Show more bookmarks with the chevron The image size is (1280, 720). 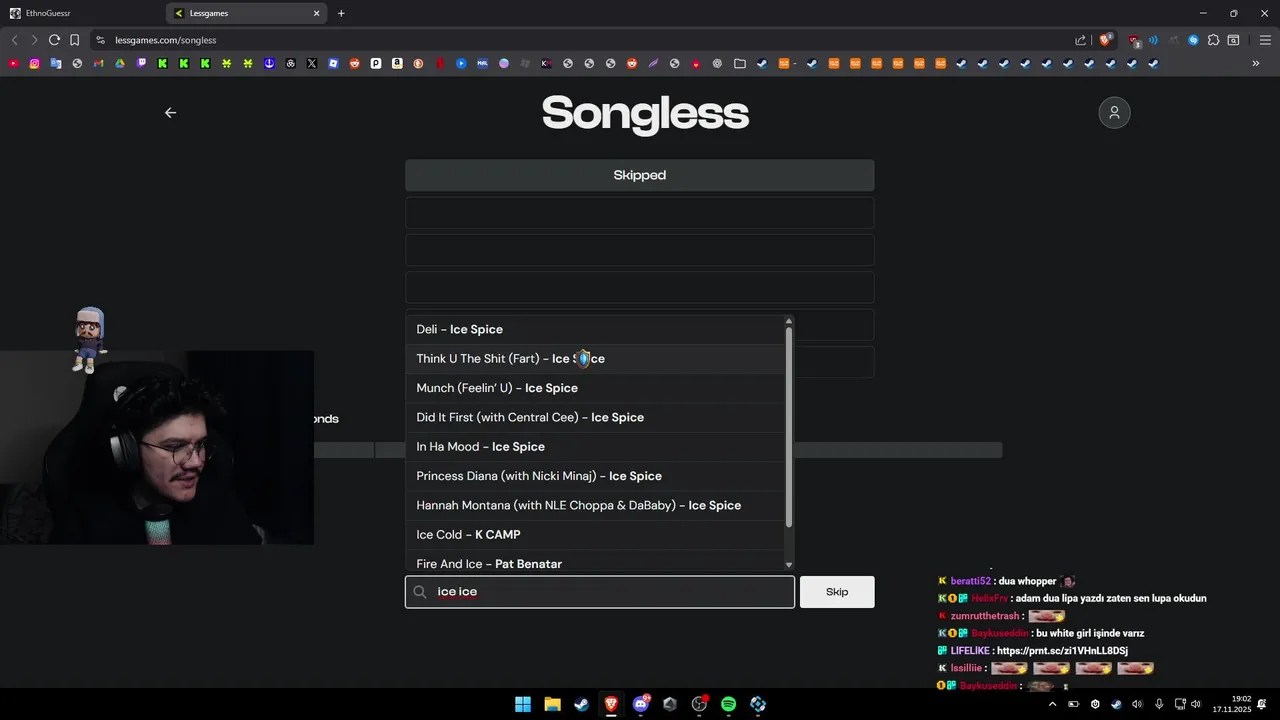coord(1256,63)
